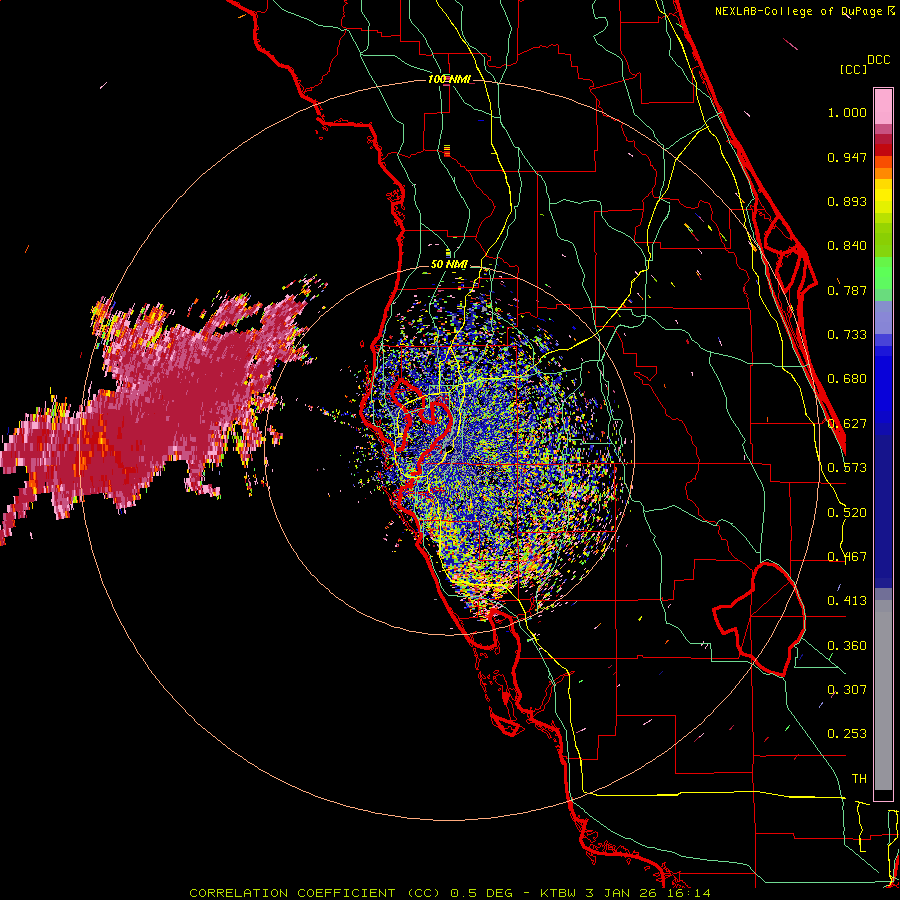Pick the light pink swatch beside 1.000

(x=883, y=107)
